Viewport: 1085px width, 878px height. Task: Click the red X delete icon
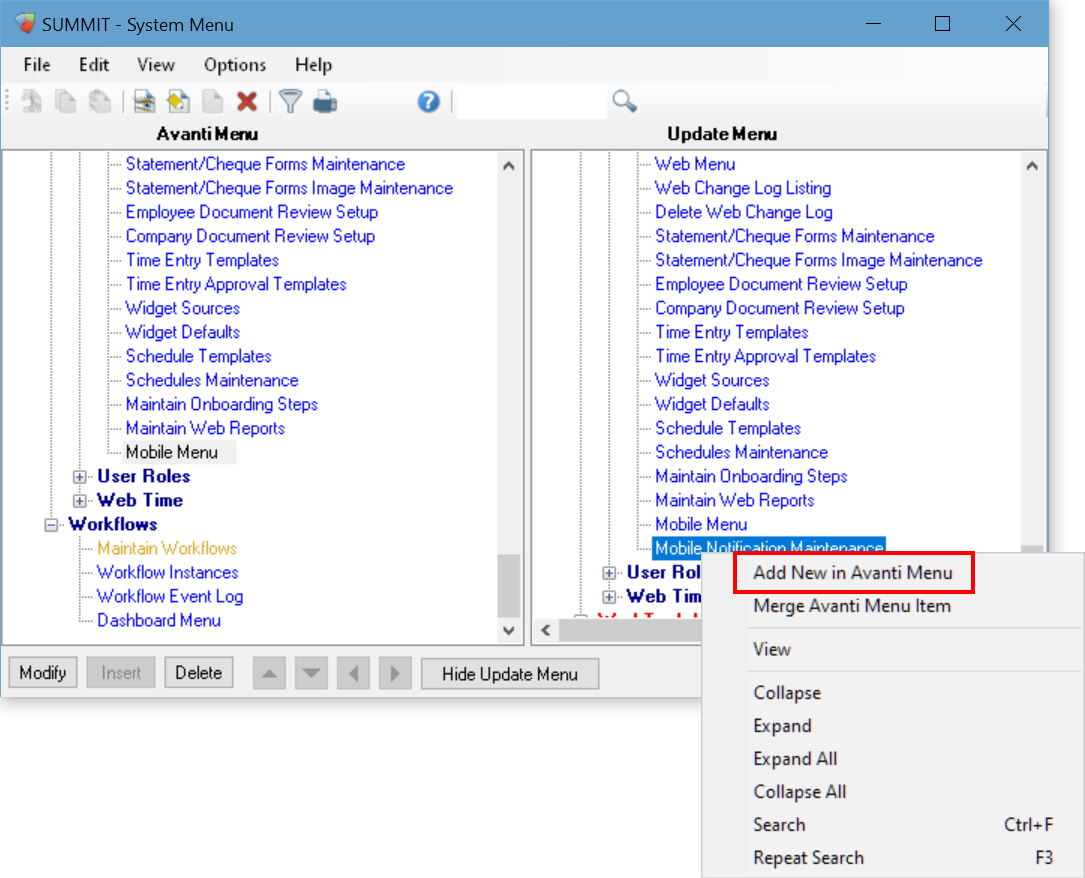[x=247, y=102]
